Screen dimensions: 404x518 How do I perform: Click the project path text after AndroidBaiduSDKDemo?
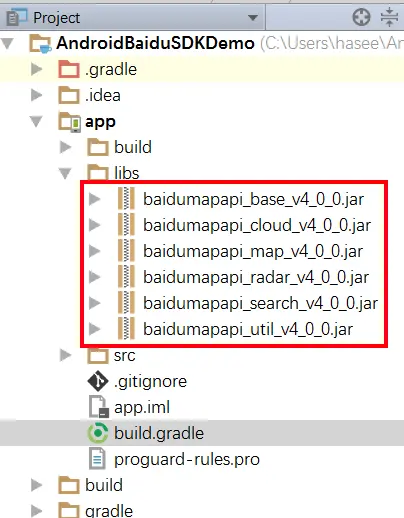tap(332, 43)
